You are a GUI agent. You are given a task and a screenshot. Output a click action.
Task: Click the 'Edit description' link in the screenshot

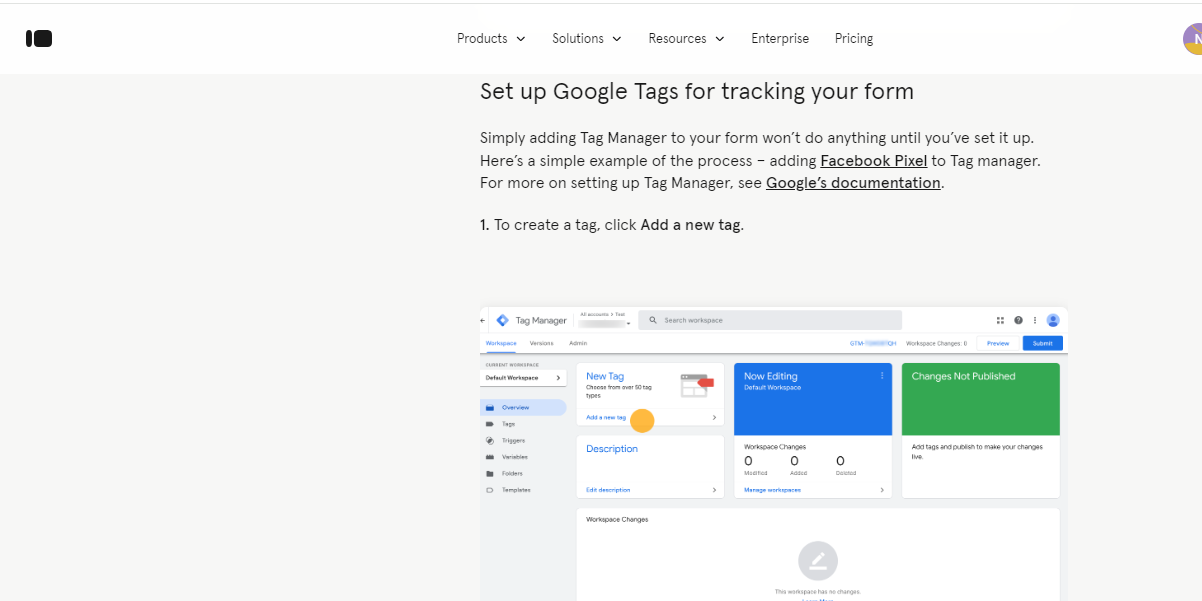[x=608, y=490]
